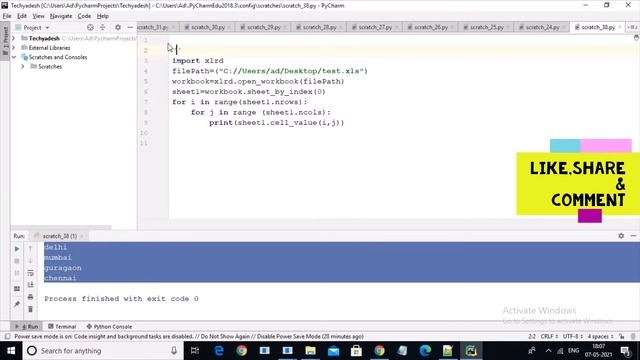640x360 pixels.
Task: Collapse Scratches and Consoles node
Action: pos(13,57)
